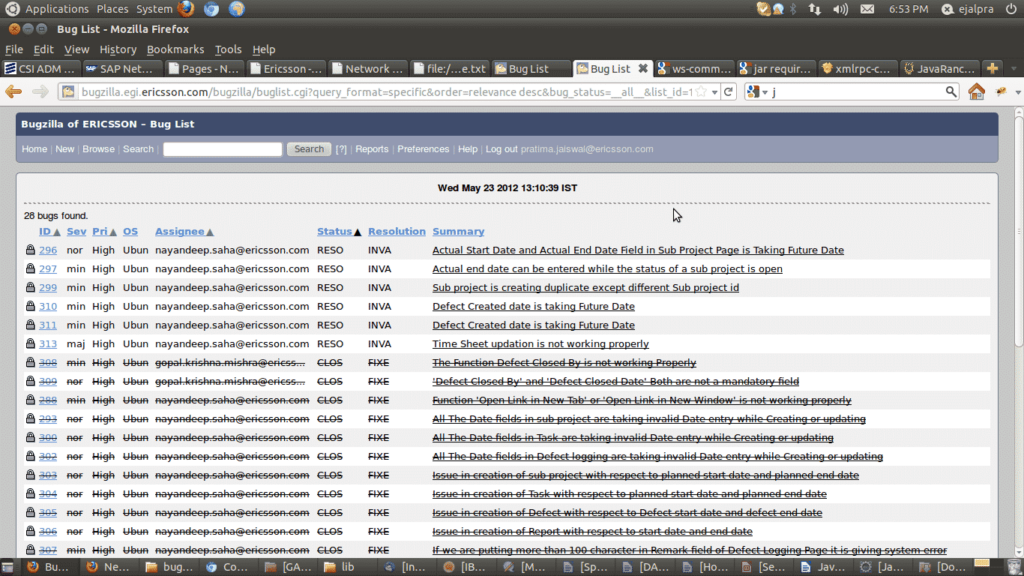Click the Ubuntu logo beside Applications
Viewport: 1024px width, 576px height.
(x=12, y=8)
